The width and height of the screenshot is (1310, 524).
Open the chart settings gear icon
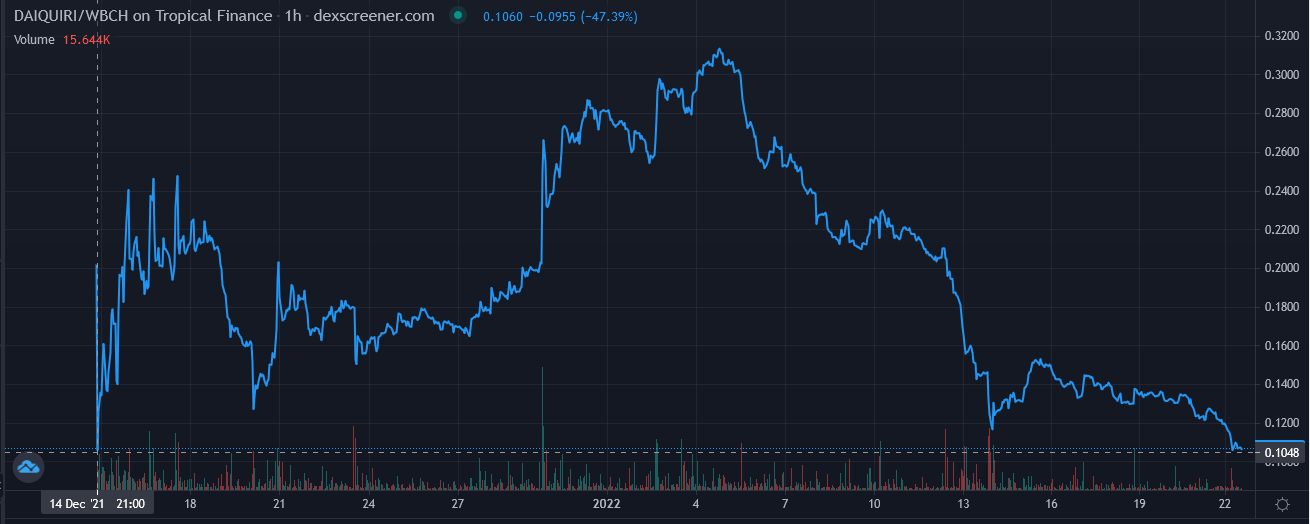[x=1282, y=503]
